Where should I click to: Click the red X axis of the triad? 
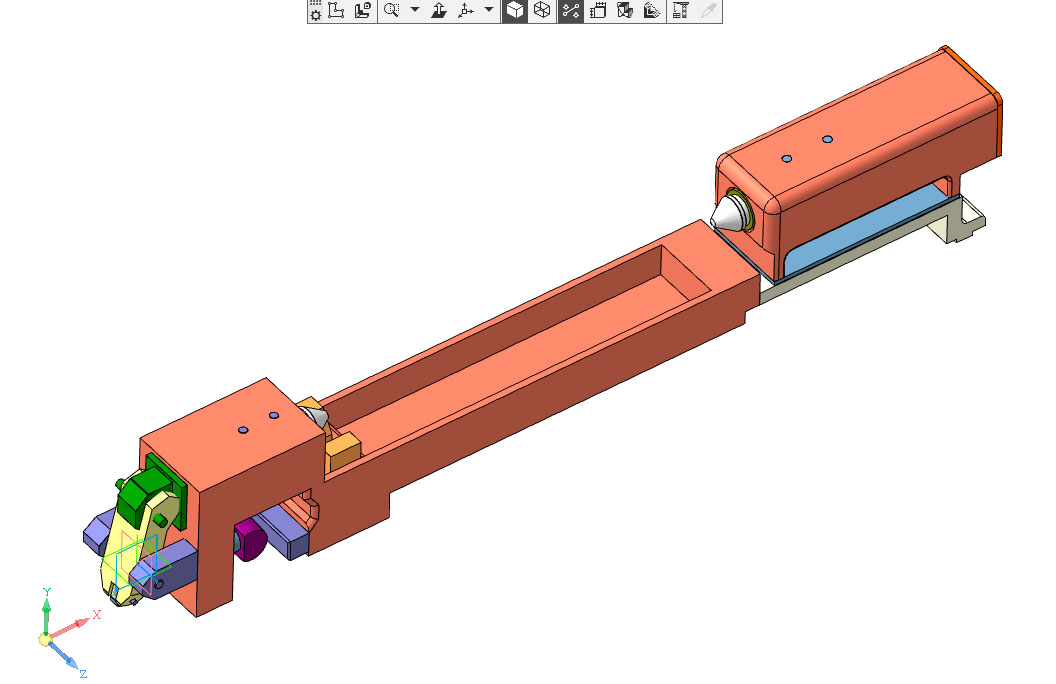coord(70,627)
